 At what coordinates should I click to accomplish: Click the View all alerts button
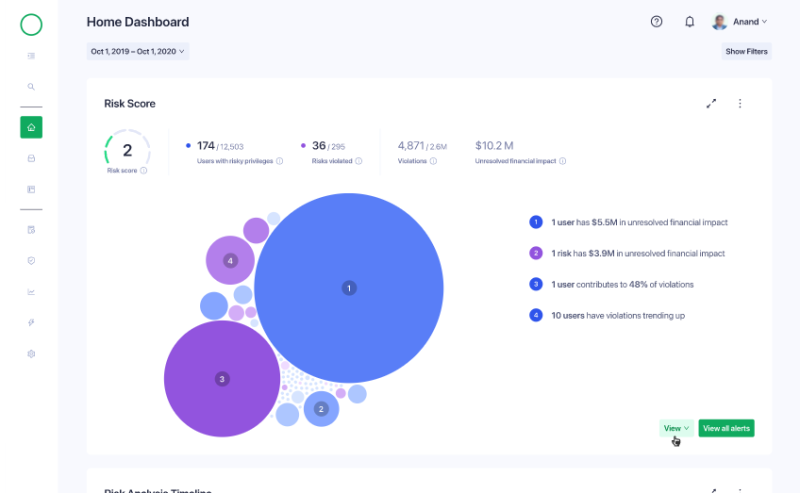pos(726,428)
